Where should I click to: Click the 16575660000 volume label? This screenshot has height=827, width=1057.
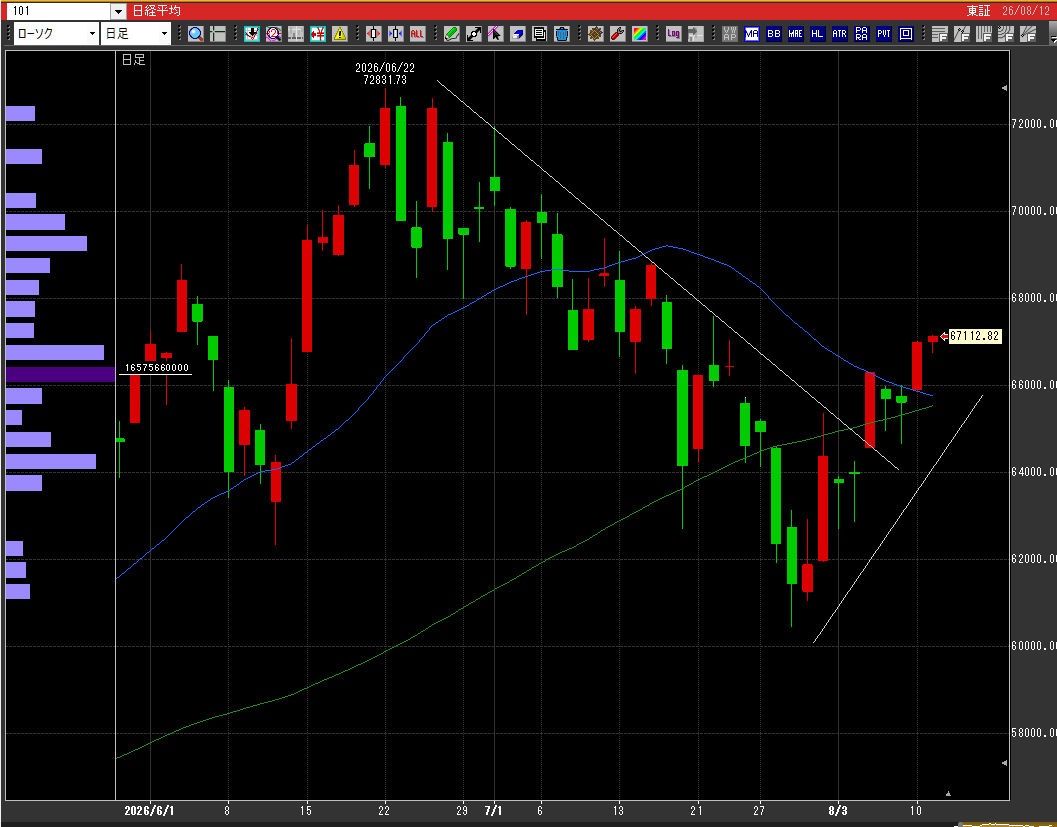coord(156,368)
